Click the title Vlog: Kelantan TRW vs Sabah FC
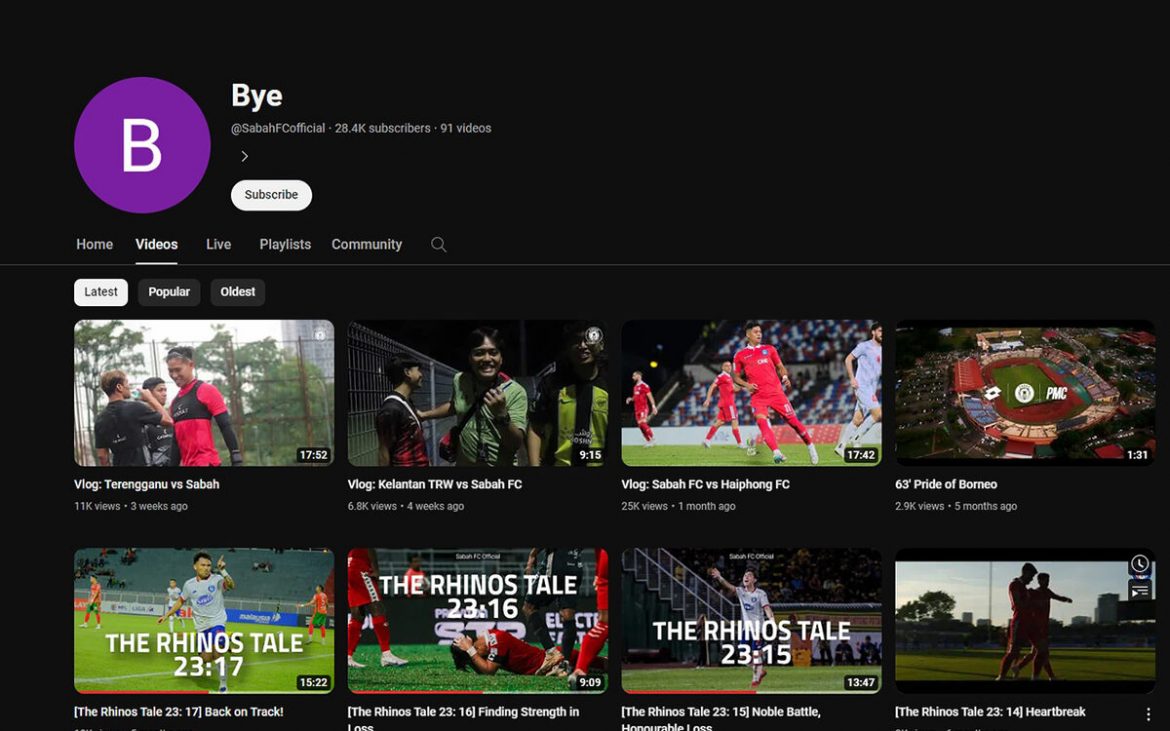The image size is (1170, 731). pos(435,484)
